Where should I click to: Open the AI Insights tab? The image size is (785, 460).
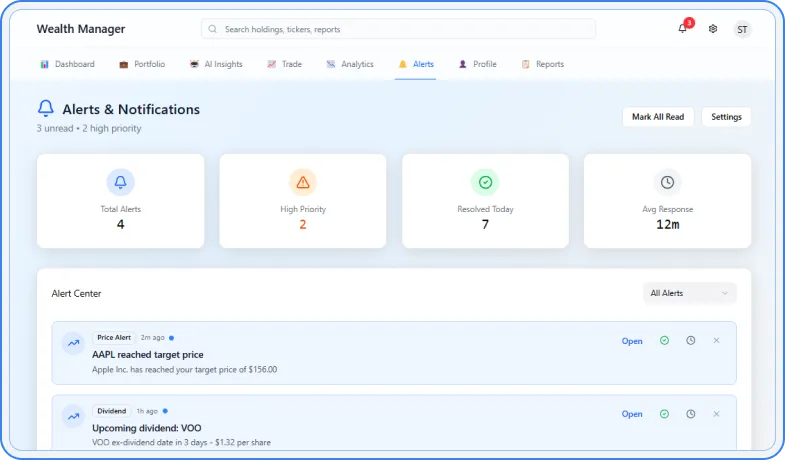tap(216, 64)
